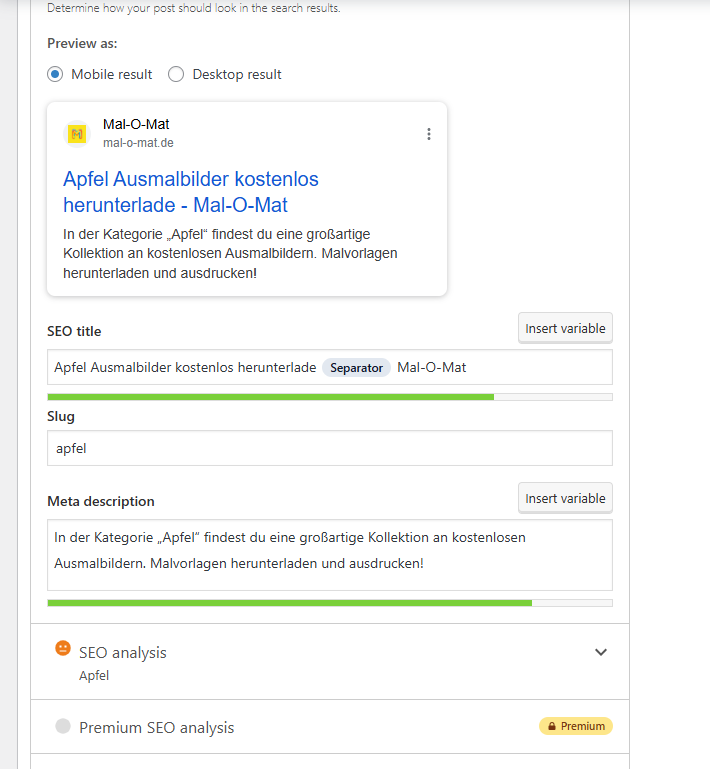Image resolution: width=710 pixels, height=769 pixels.
Task: Select the Desktop result radio button
Action: pos(176,74)
